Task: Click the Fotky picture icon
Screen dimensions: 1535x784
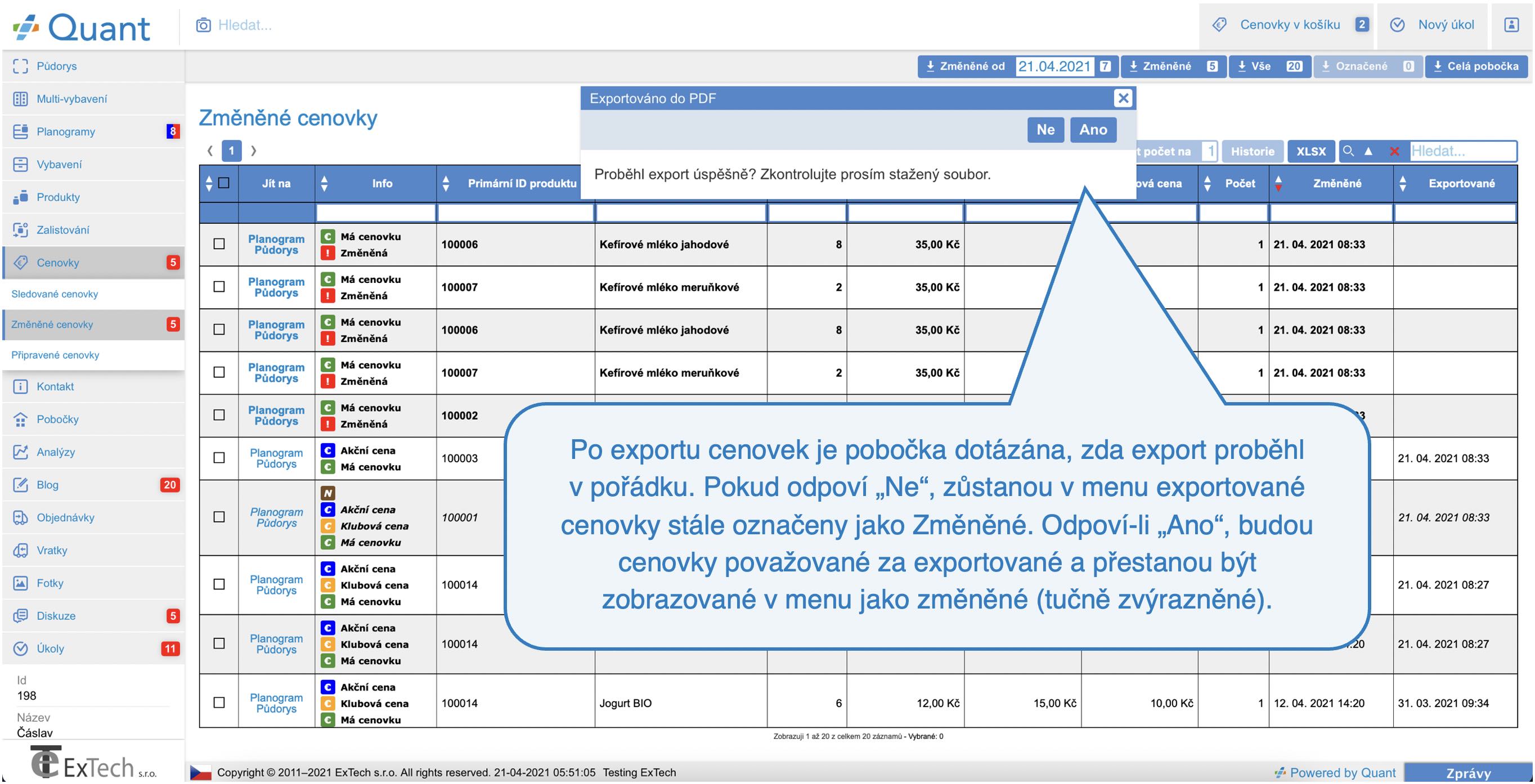Action: 21,583
